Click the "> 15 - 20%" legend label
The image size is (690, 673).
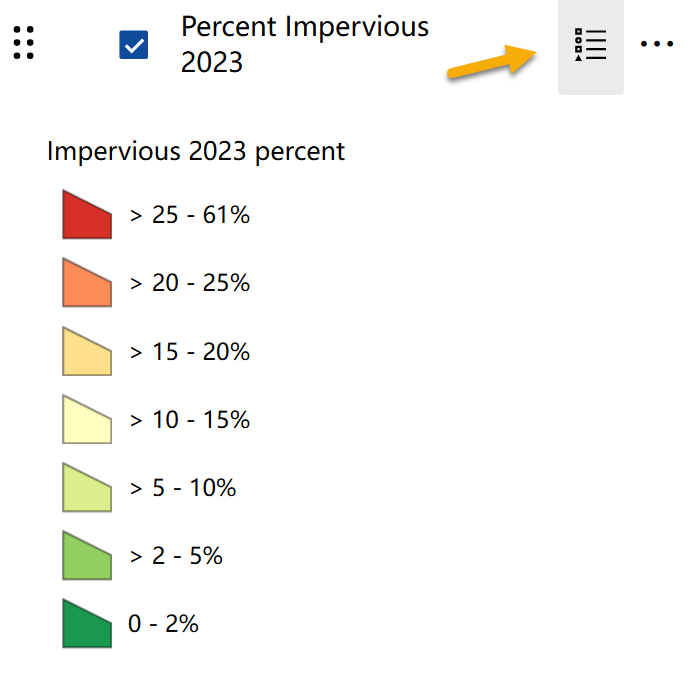click(190, 352)
